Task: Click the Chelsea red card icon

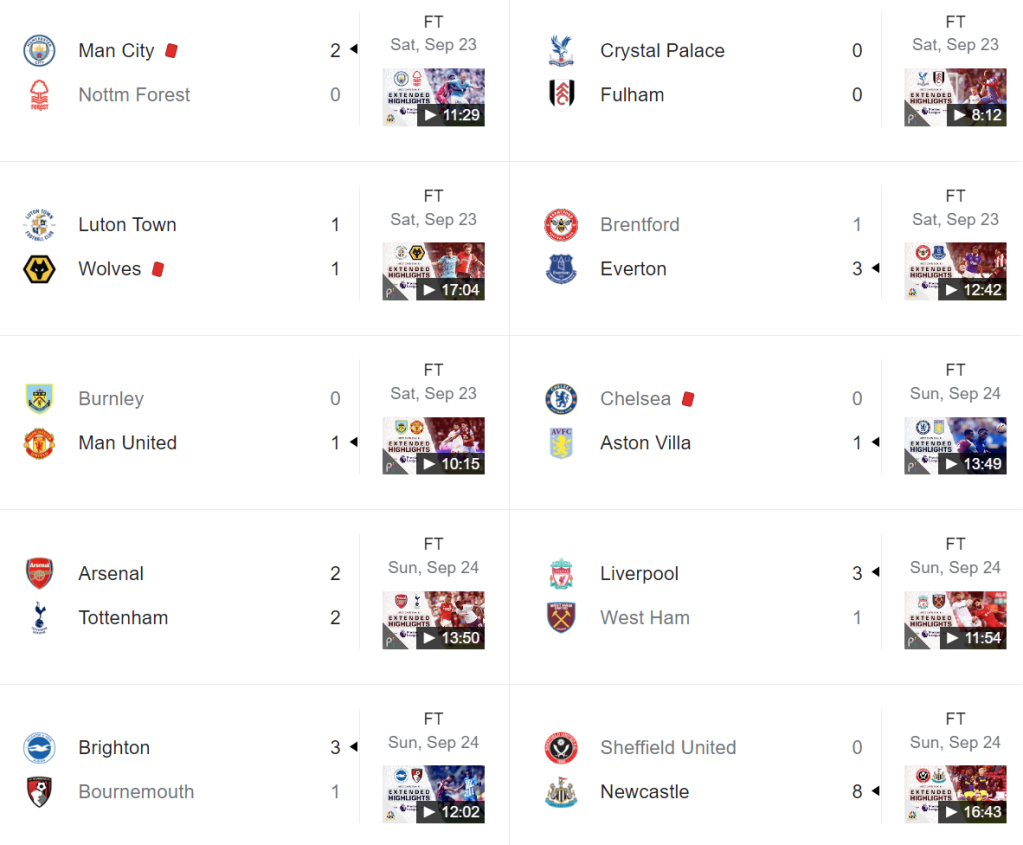Action: (688, 399)
